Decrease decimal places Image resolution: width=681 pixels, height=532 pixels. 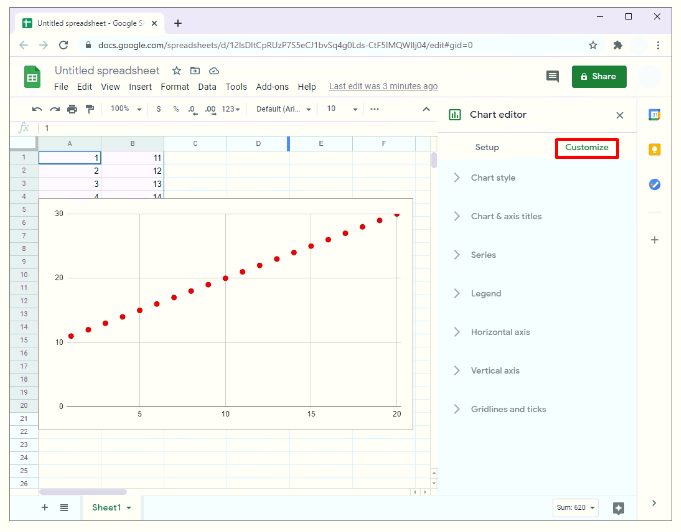(193, 109)
